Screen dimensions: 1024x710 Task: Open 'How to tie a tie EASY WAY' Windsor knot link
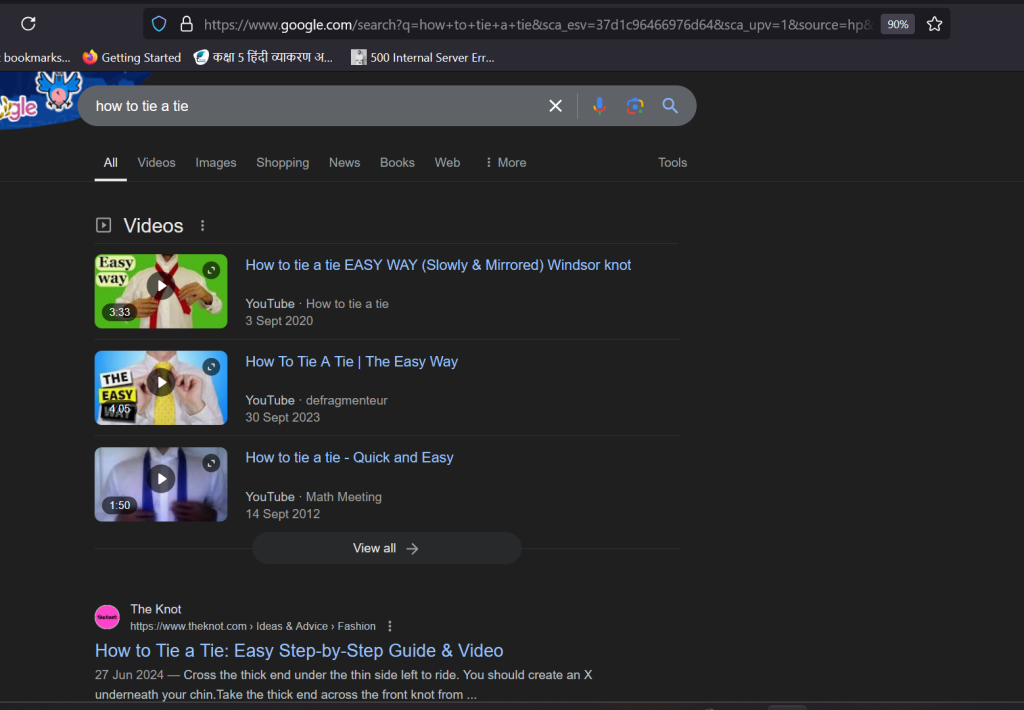[x=438, y=265]
